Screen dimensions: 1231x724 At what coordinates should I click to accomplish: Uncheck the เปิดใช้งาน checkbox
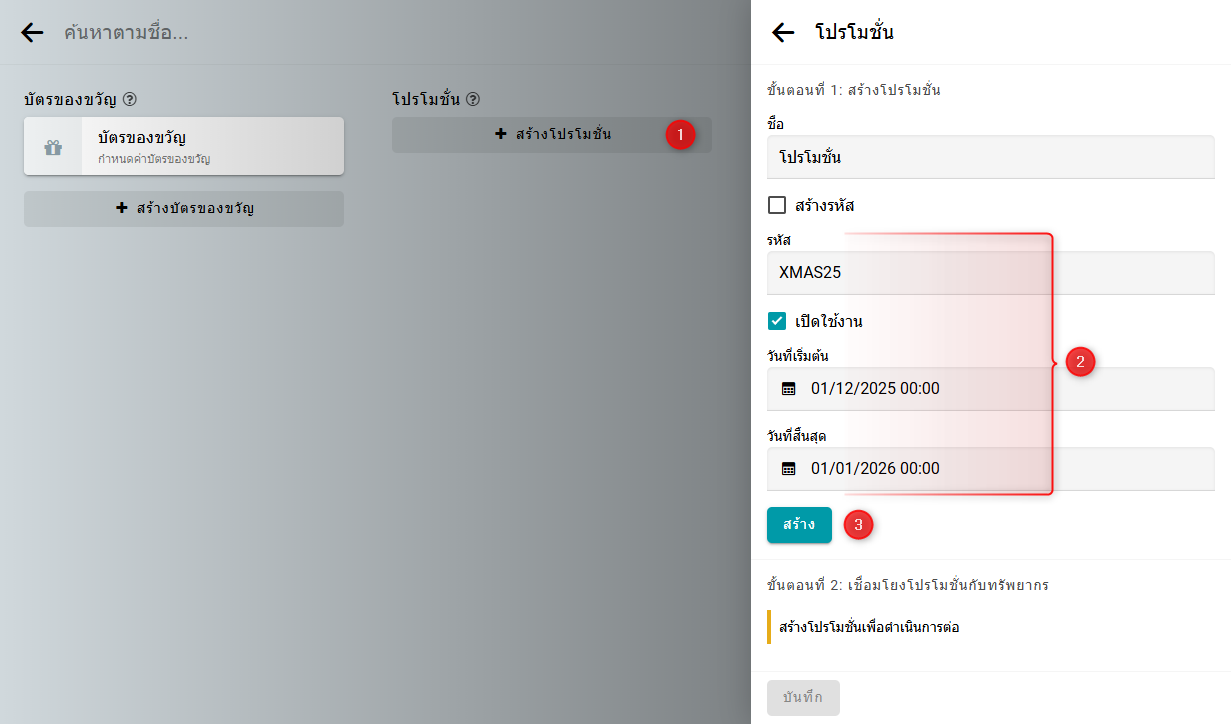tap(777, 322)
